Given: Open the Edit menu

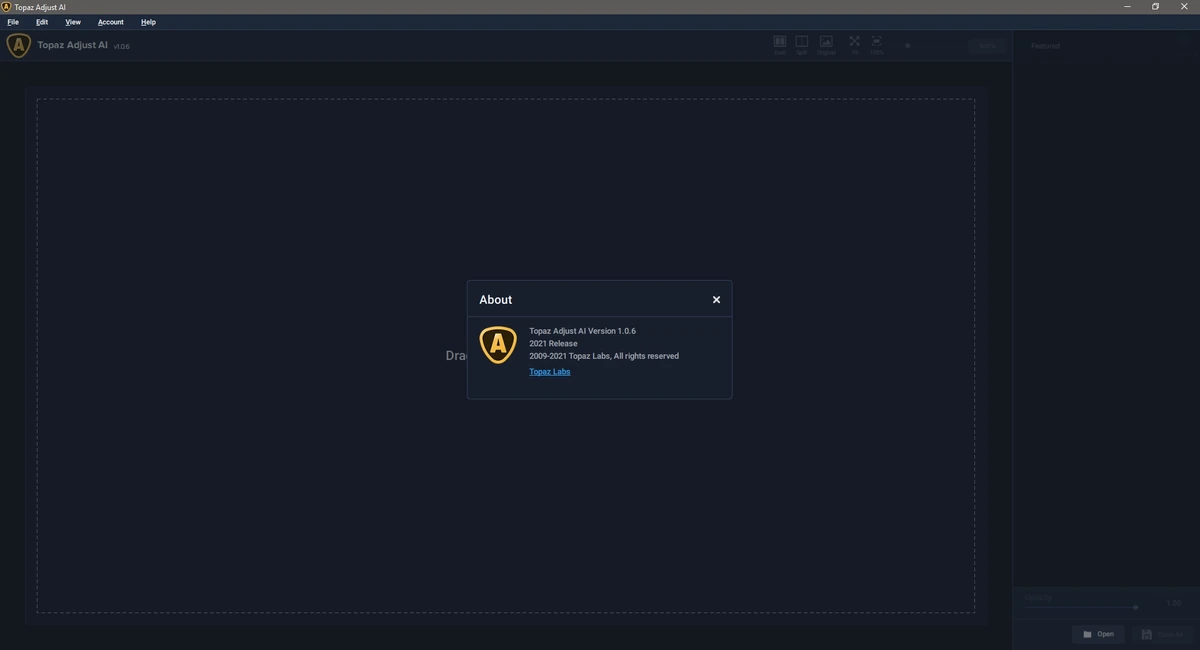Looking at the screenshot, I should 42,22.
